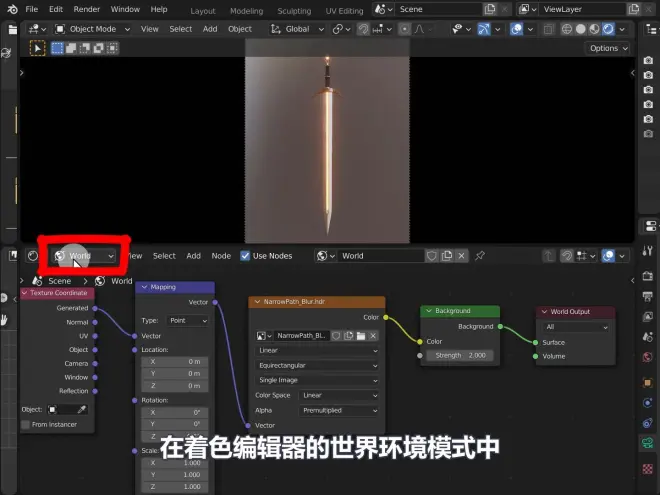Open Linear interpolation dropdown in image node
Image resolution: width=660 pixels, height=495 pixels.
[318, 351]
